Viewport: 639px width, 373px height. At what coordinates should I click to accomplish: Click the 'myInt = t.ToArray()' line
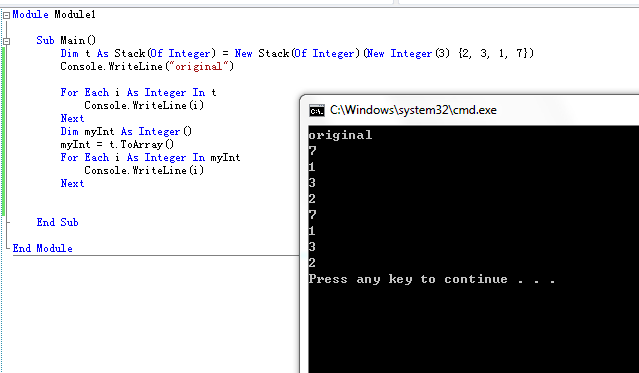[117, 145]
